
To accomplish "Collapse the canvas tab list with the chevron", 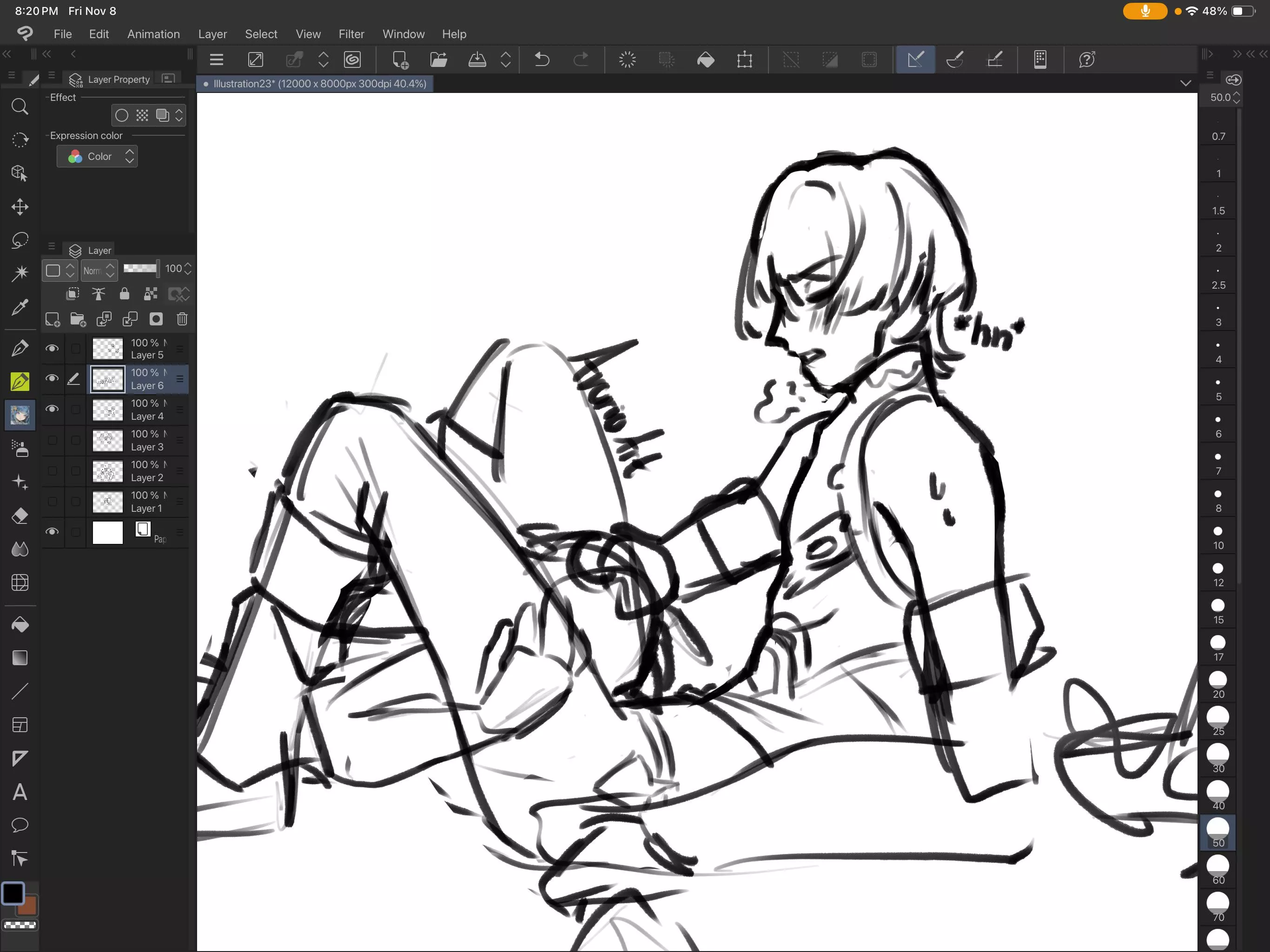I will (1185, 83).
